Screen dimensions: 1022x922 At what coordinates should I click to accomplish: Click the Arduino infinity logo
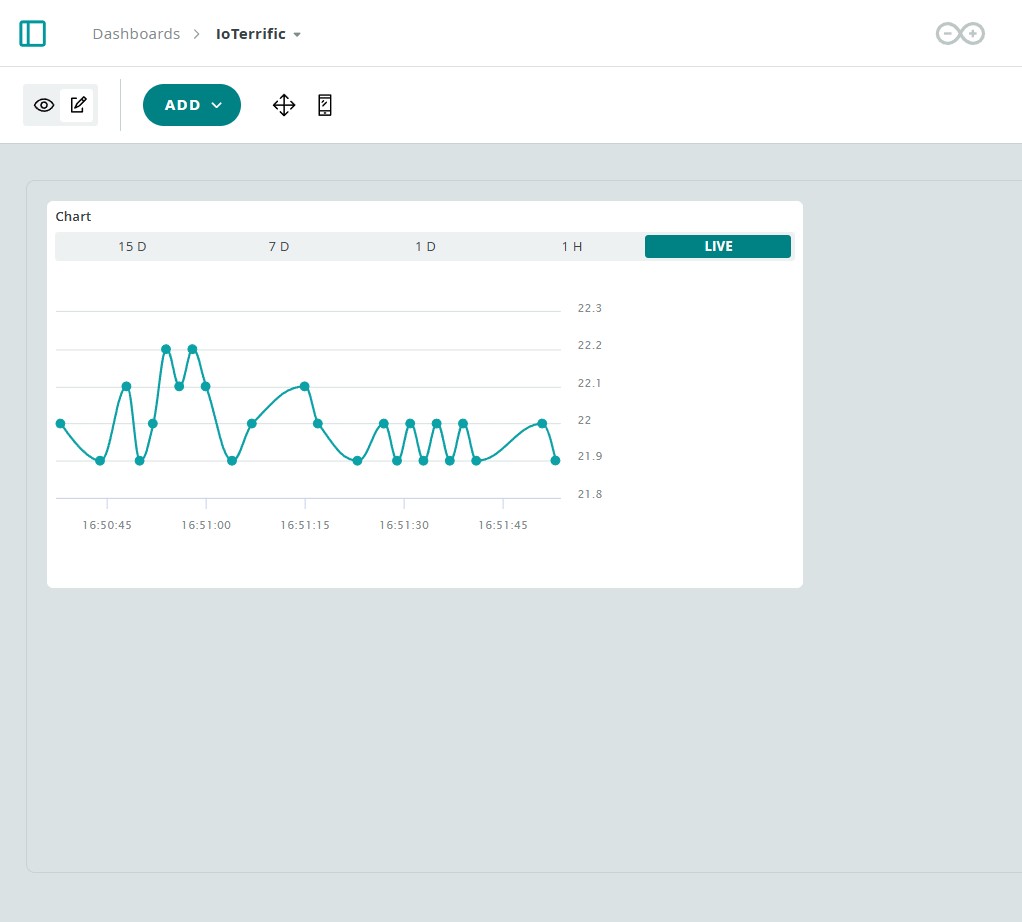tap(960, 34)
